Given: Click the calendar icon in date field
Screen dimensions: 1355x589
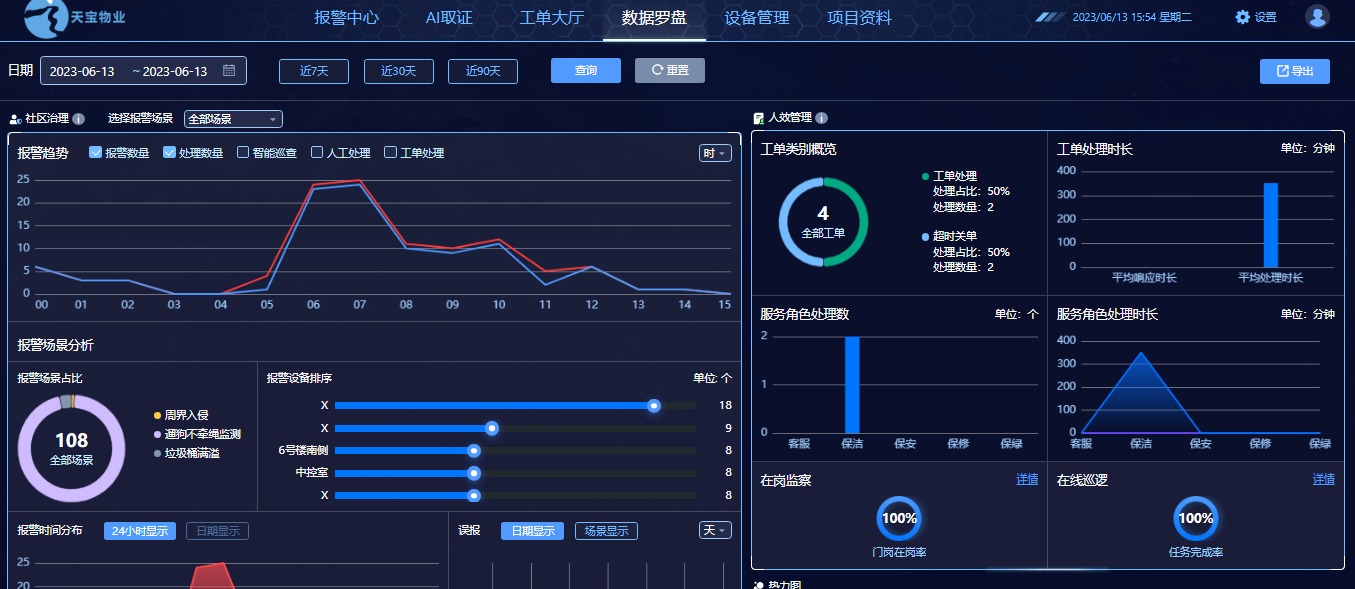Looking at the screenshot, I should coord(229,71).
